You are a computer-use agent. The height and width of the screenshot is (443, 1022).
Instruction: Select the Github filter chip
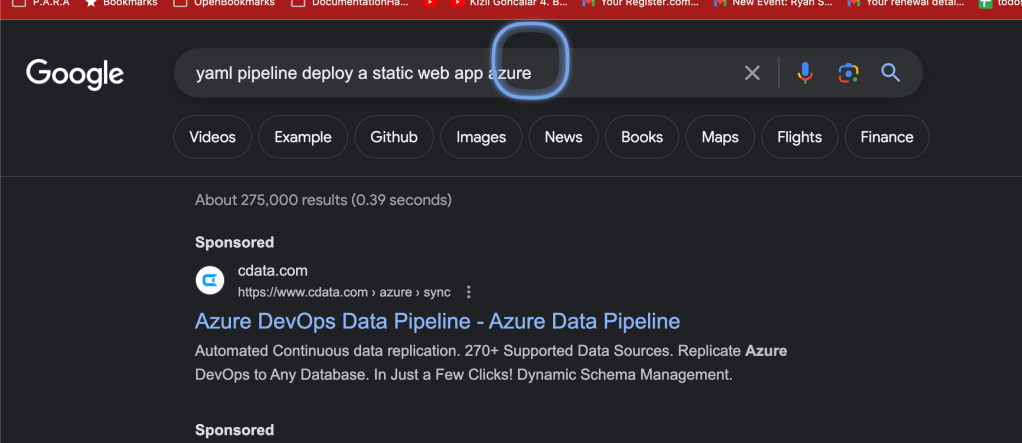pos(394,137)
